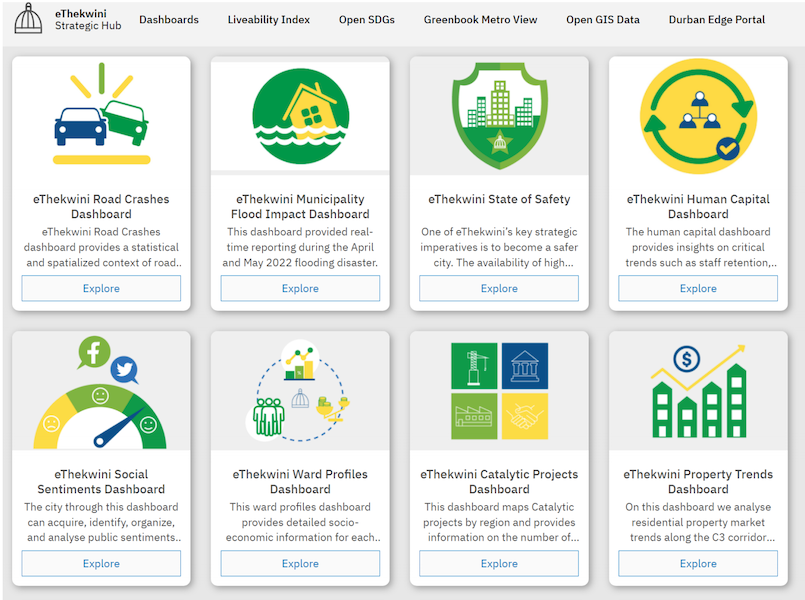The width and height of the screenshot is (805, 600).
Task: Open Greenbook Metro View
Action: (480, 20)
